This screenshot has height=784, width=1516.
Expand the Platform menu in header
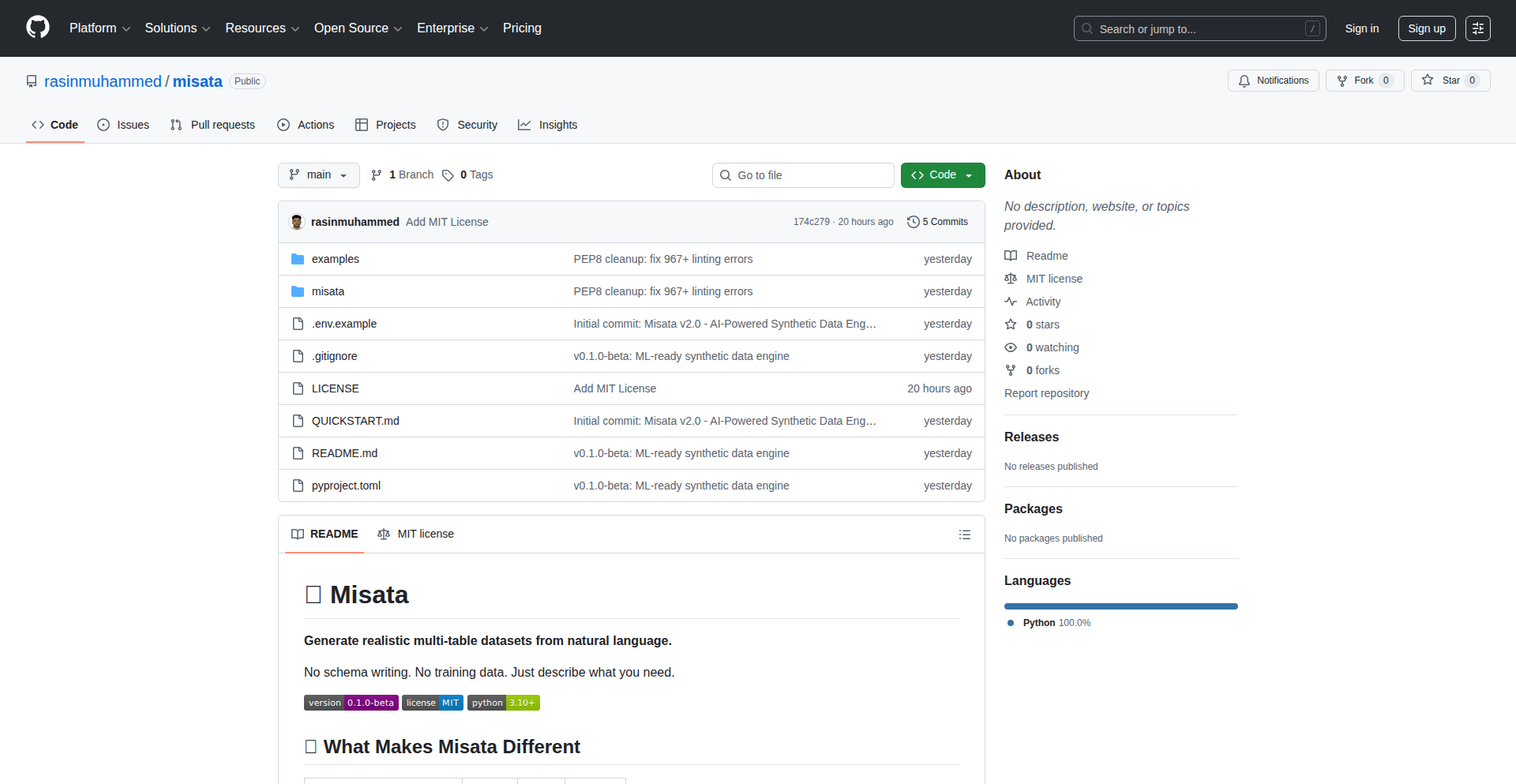tap(99, 28)
